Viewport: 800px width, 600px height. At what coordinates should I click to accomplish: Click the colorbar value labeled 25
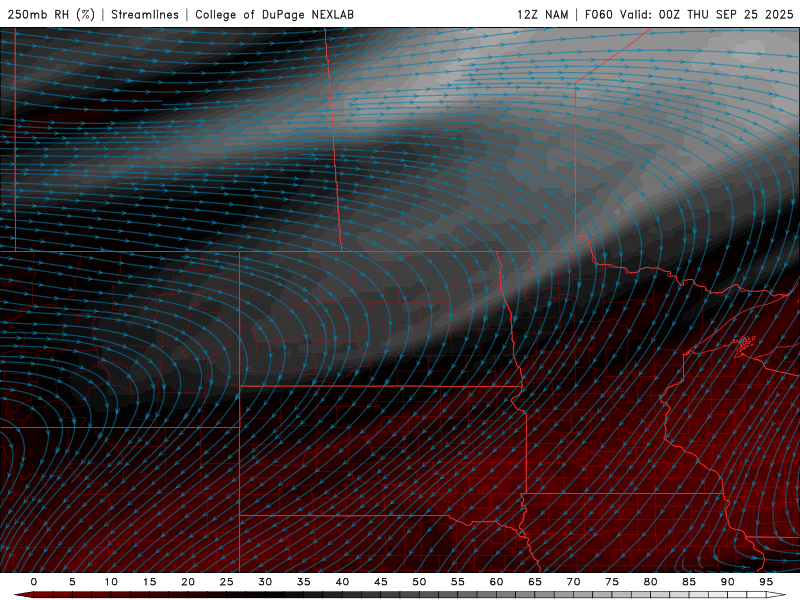227,582
